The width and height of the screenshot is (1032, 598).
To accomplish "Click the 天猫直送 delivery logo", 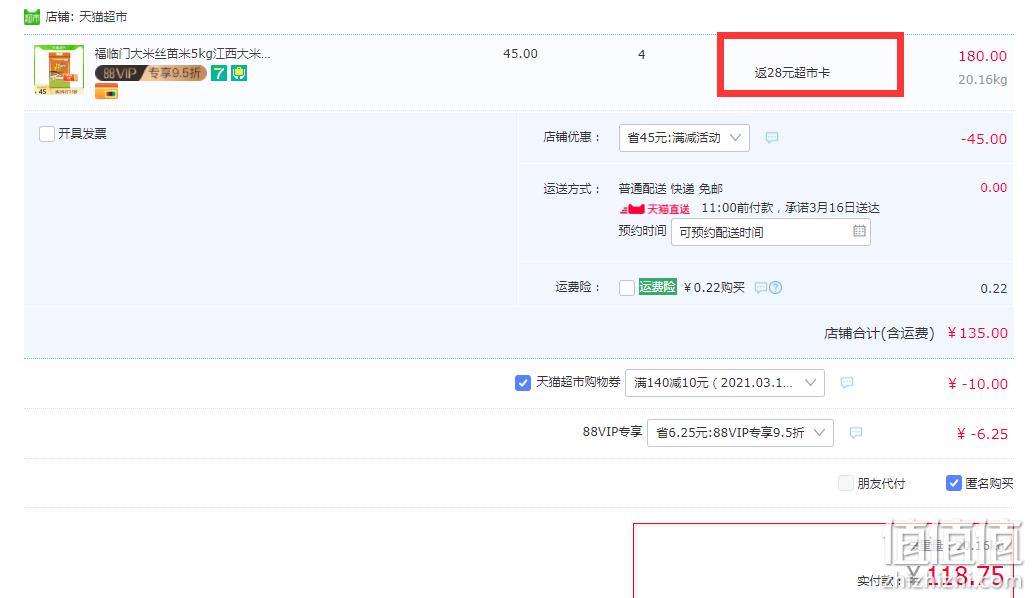I will (x=655, y=209).
